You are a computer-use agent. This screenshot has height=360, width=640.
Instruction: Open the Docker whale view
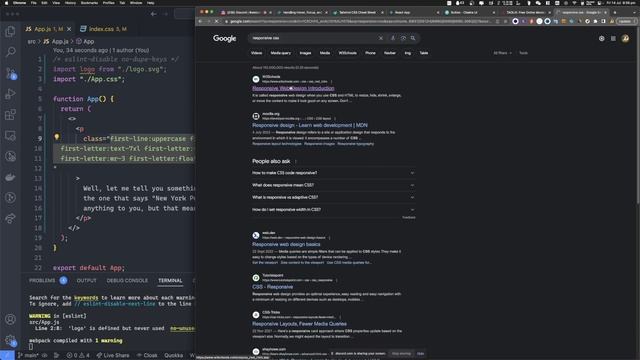[11, 177]
